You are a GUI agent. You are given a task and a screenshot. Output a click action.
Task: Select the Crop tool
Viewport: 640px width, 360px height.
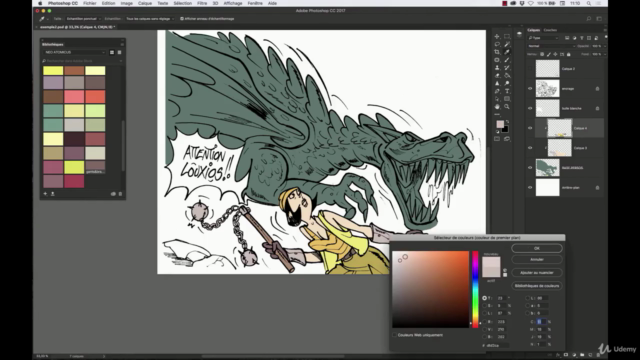(497, 52)
